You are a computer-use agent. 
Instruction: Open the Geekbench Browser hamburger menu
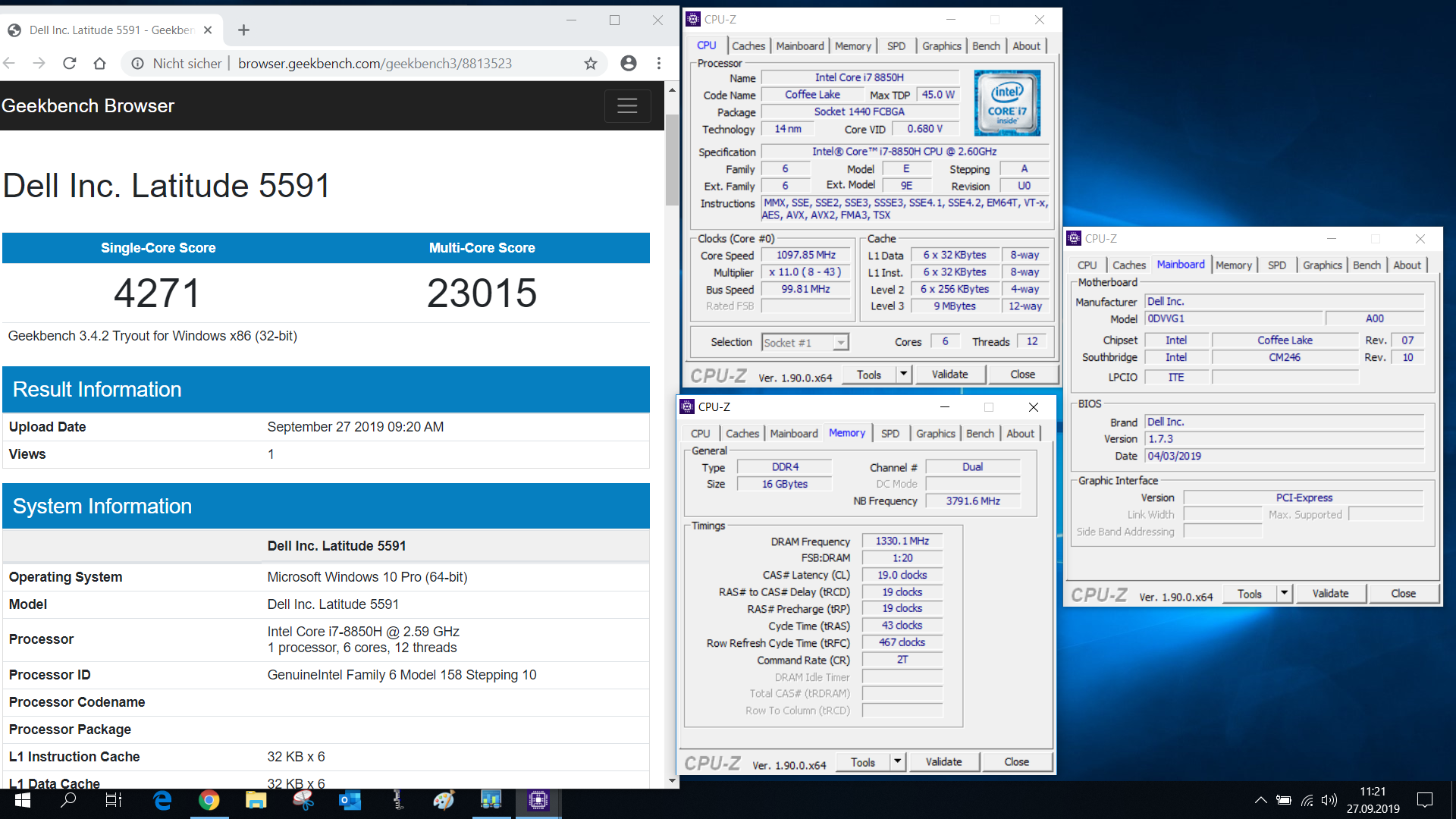pyautogui.click(x=627, y=106)
